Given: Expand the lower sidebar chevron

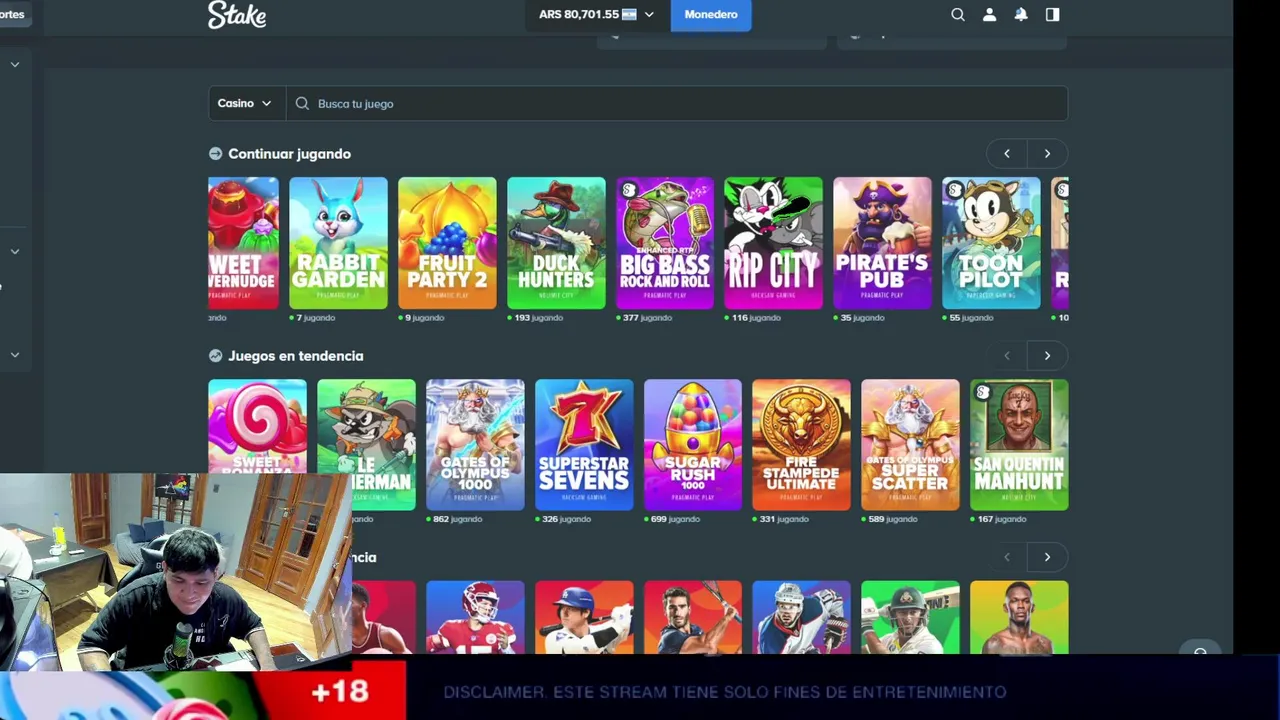Looking at the screenshot, I should coord(15,354).
